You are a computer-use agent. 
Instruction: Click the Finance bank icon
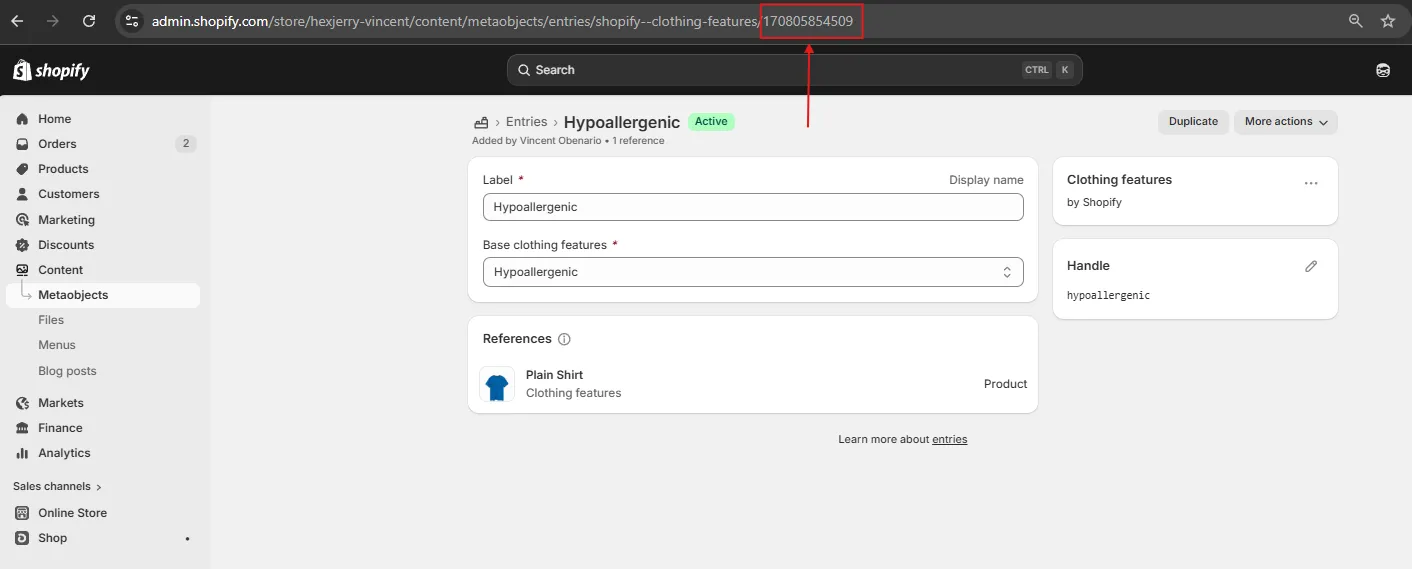pos(22,428)
